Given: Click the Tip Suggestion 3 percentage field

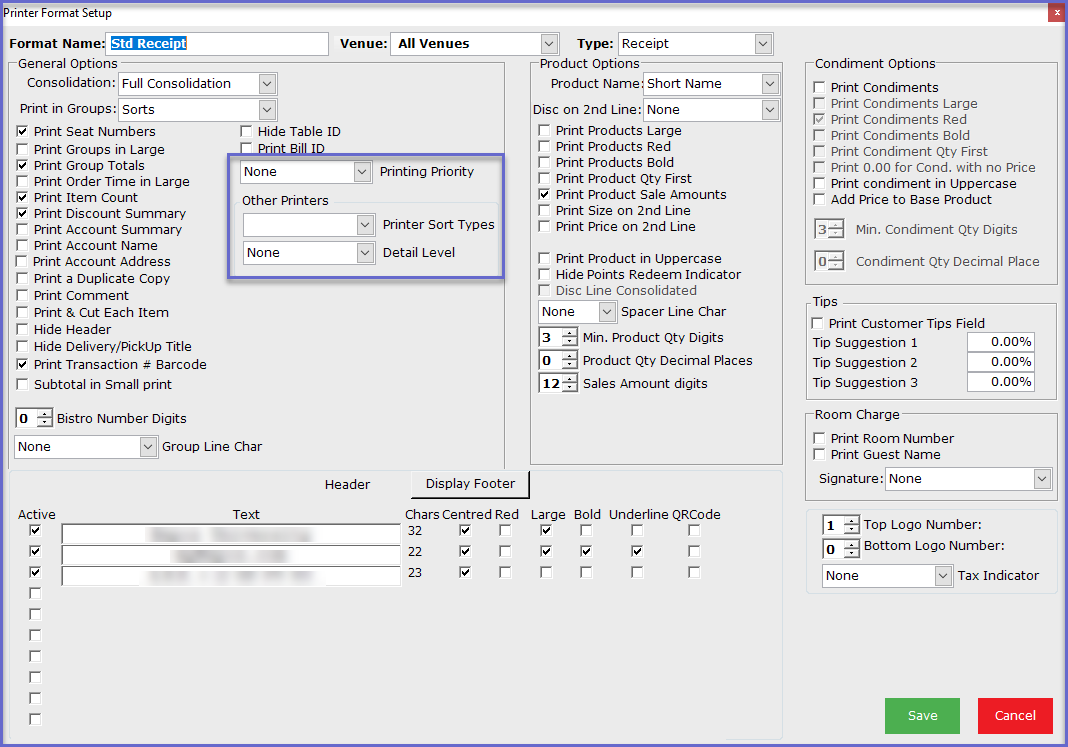Looking at the screenshot, I should point(1000,382).
